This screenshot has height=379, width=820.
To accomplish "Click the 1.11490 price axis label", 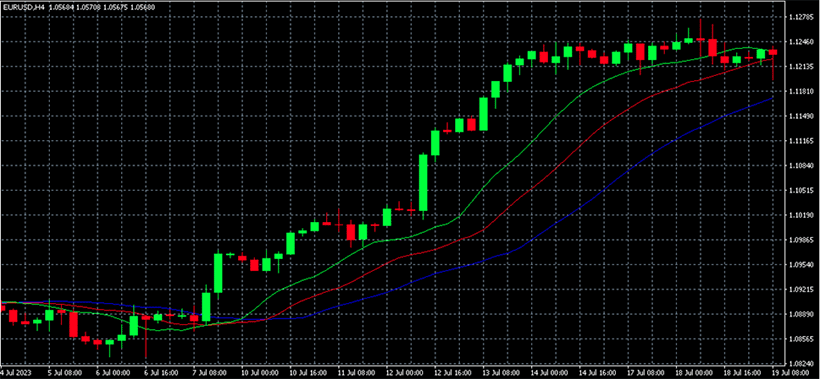I will coord(801,116).
